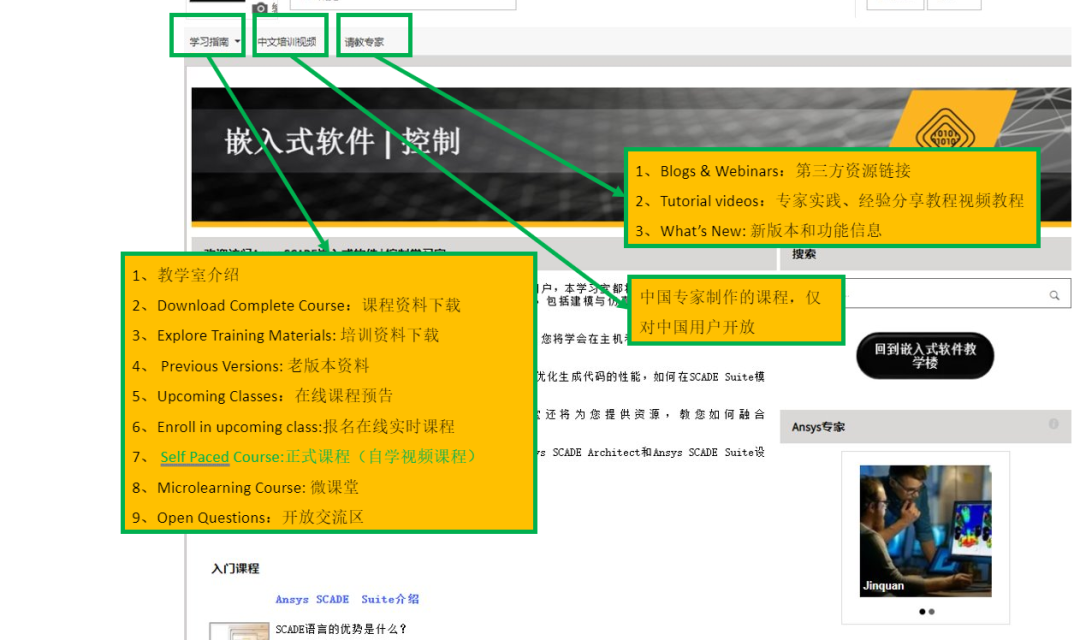Click the magnifier inside the search bar

coord(1053,295)
